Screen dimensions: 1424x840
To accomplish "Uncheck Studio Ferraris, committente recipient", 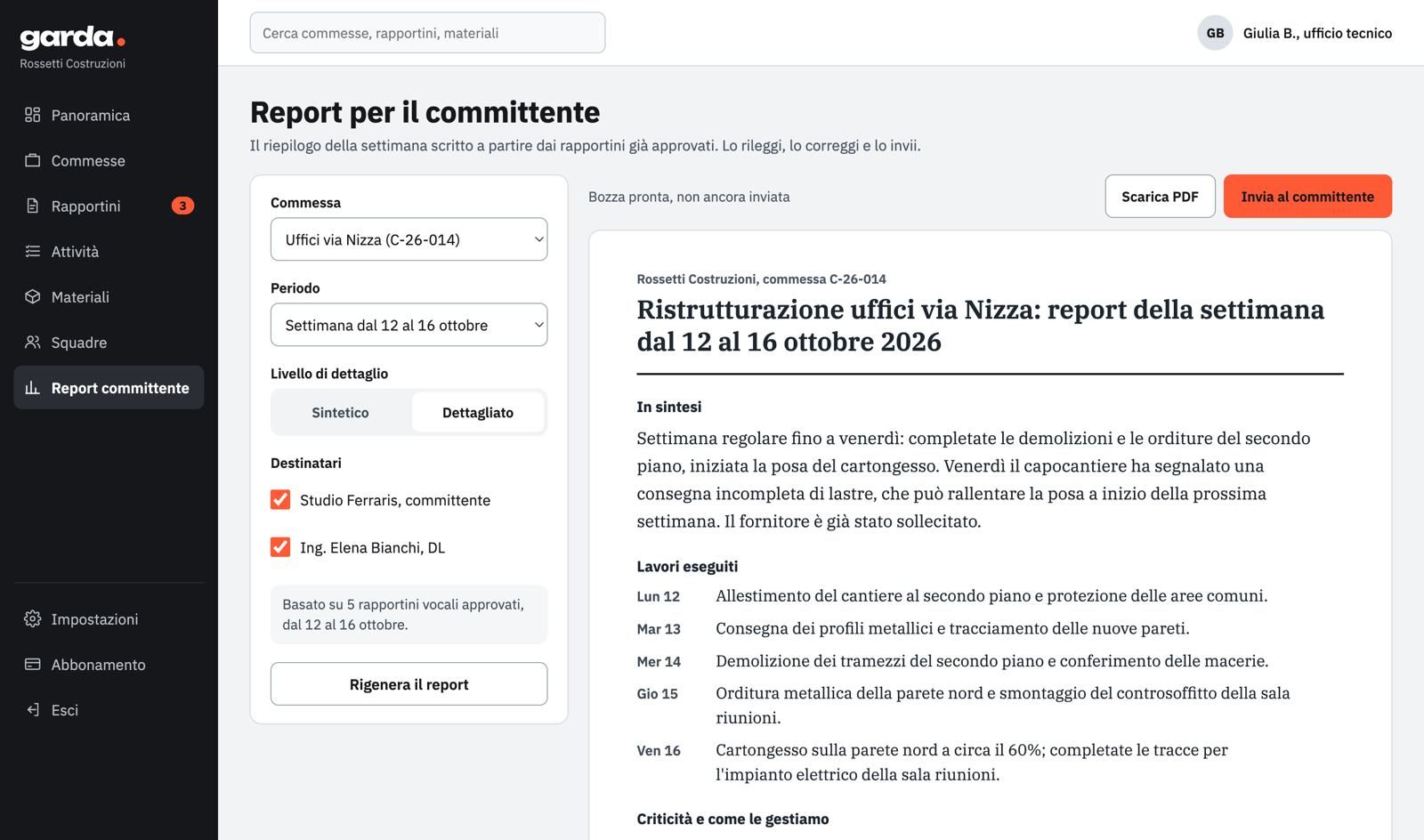I will coord(280,499).
